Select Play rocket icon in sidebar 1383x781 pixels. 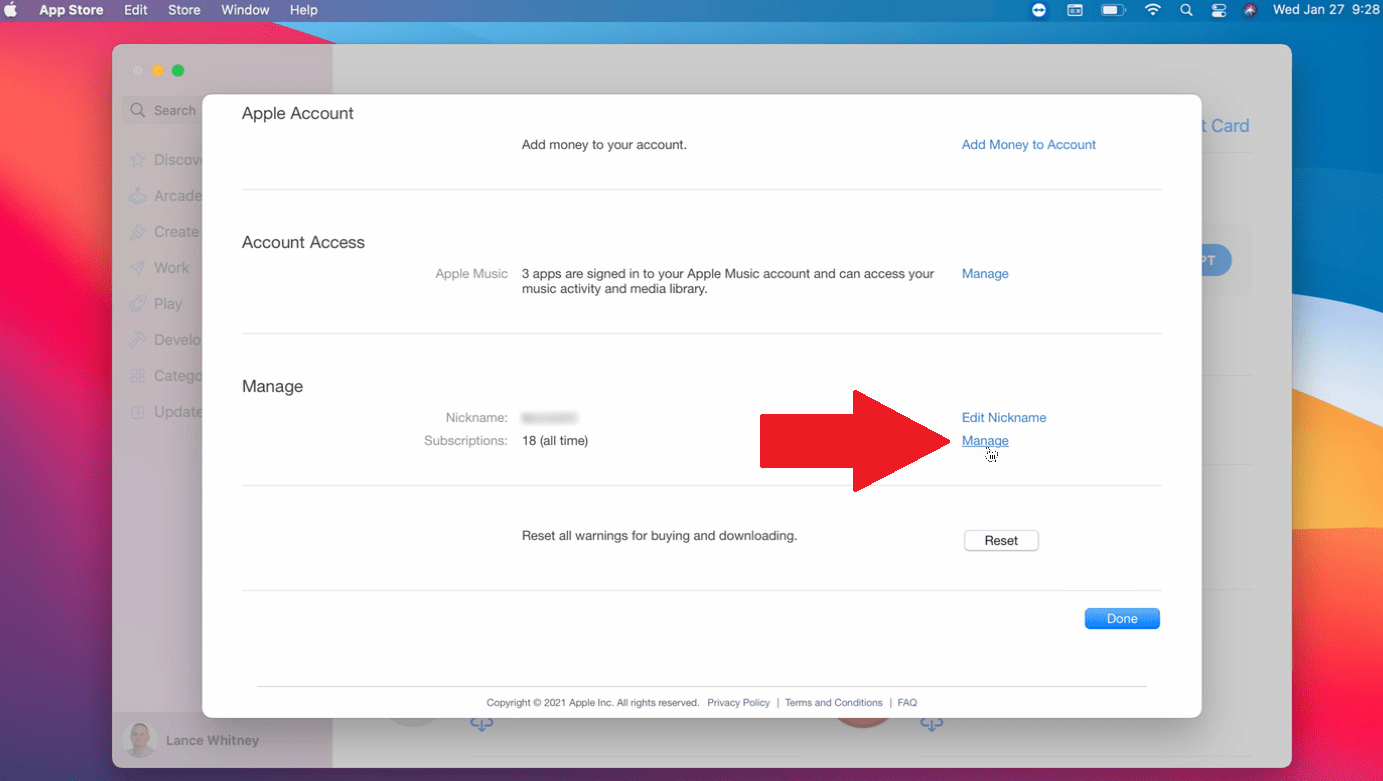tap(138, 304)
